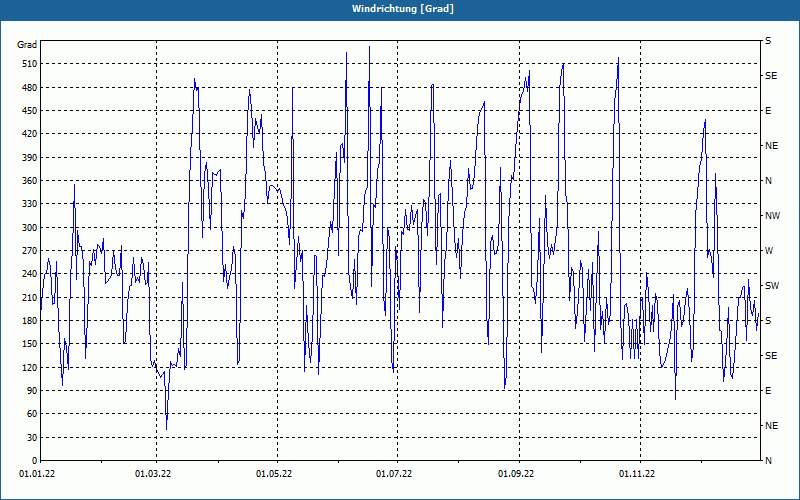Select the 150 y-axis value
The width and height of the screenshot is (800, 500).
tap(30, 344)
